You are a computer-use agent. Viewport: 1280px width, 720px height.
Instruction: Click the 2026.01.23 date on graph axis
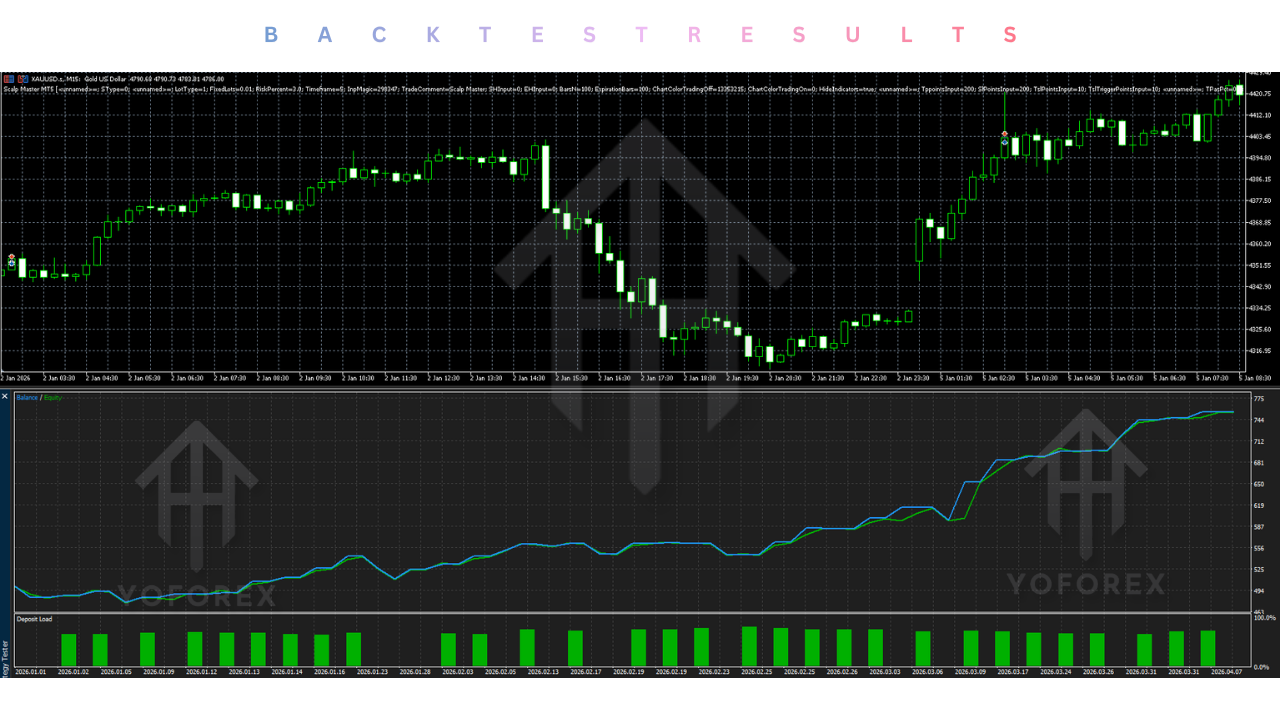[370, 672]
